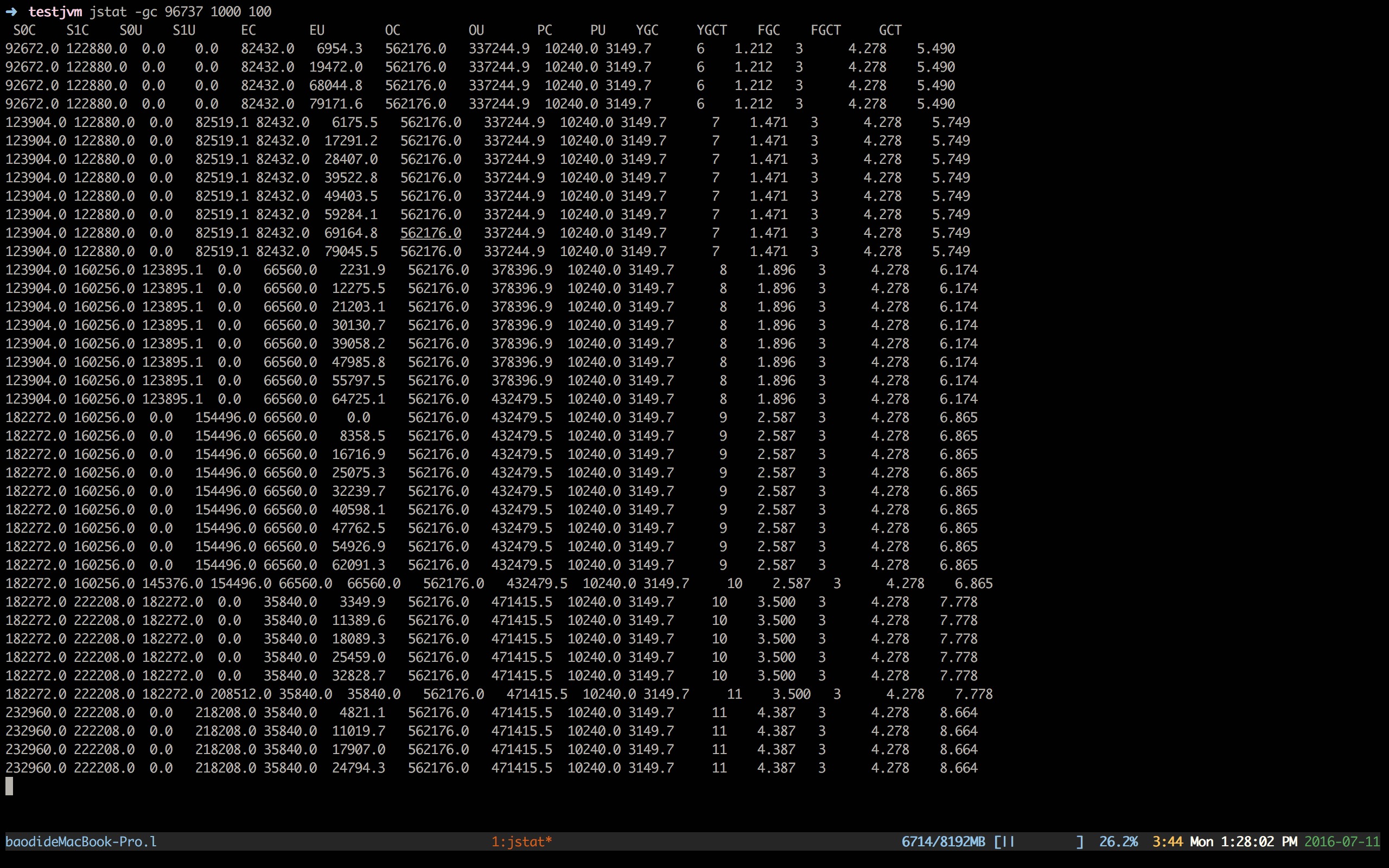The image size is (1389, 868).
Task: Click the EU value 64725.1
Action: point(359,399)
